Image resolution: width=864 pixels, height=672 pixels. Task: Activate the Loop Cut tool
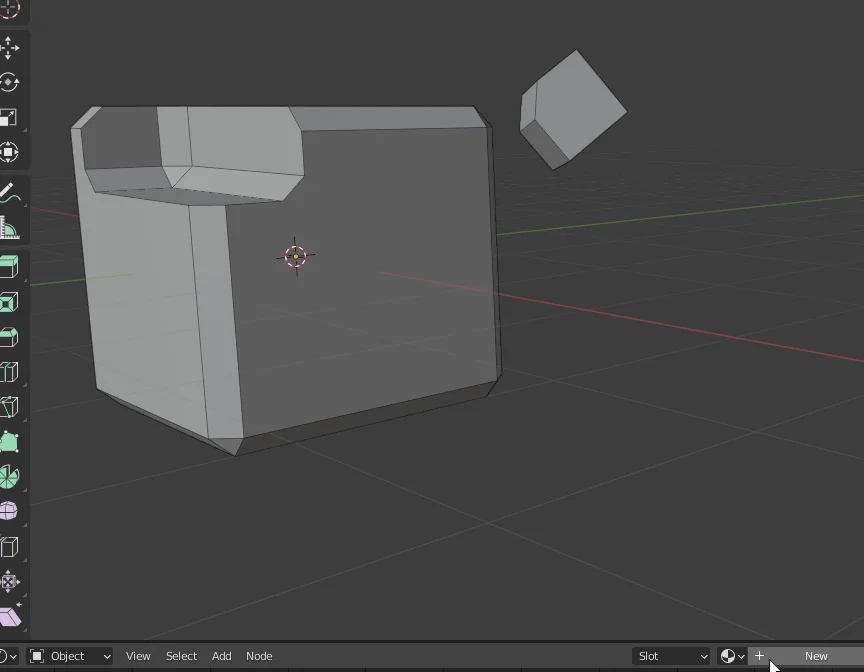[12, 371]
